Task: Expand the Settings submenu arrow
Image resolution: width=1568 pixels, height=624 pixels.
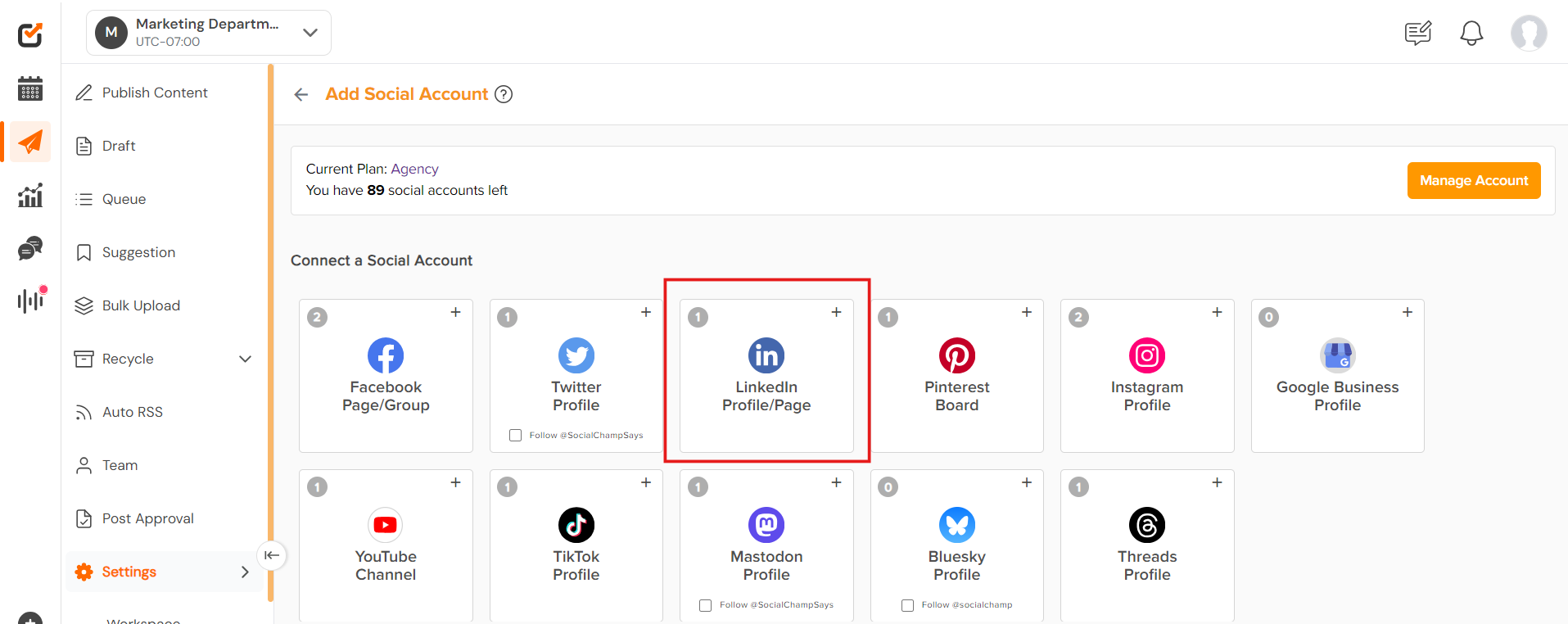Action: click(245, 572)
